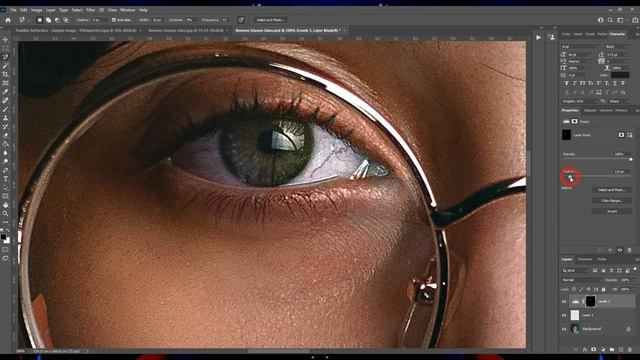
Task: Click the Levels 1 layer mask thumbnail
Action: (590, 301)
